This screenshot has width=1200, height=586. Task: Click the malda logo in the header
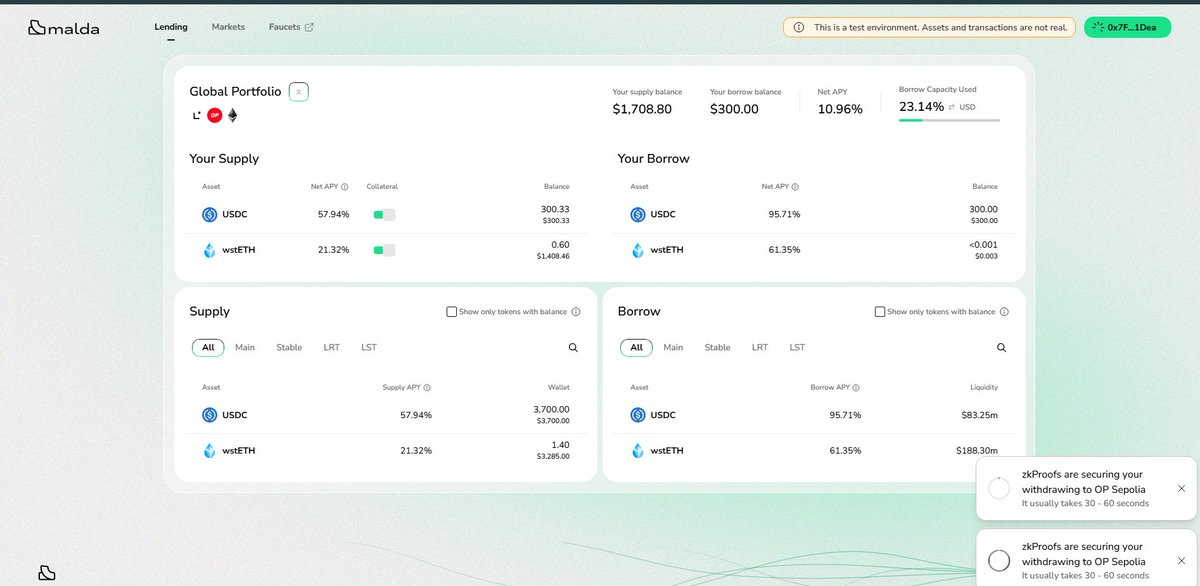click(x=63, y=28)
